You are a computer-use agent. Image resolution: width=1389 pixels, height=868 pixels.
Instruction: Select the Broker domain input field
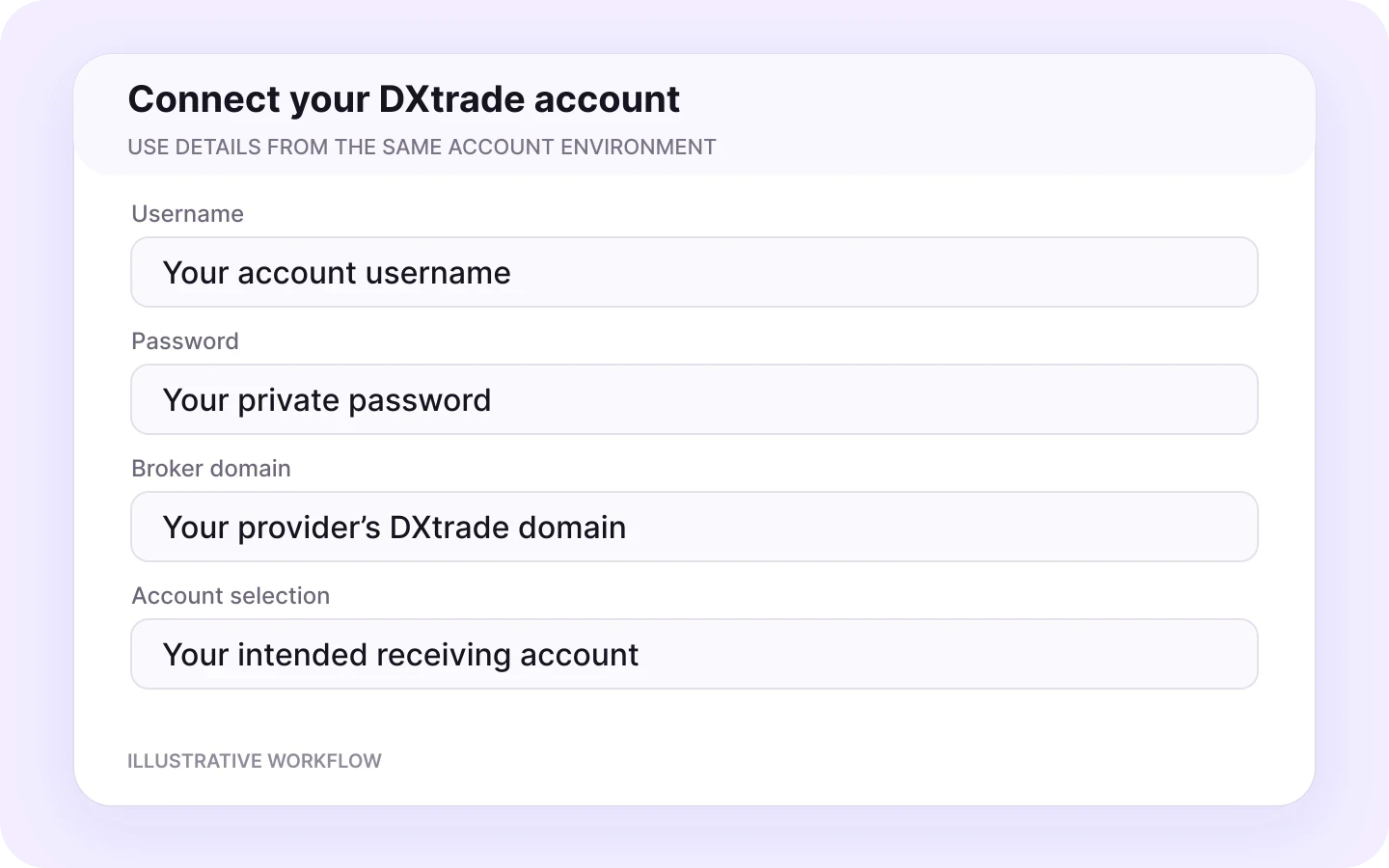coord(694,527)
